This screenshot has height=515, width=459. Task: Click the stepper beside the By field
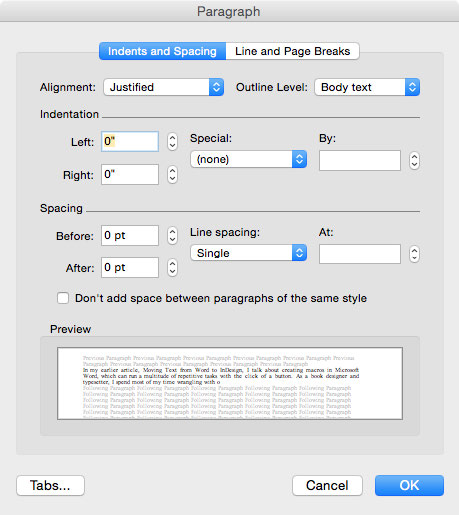[414, 161]
